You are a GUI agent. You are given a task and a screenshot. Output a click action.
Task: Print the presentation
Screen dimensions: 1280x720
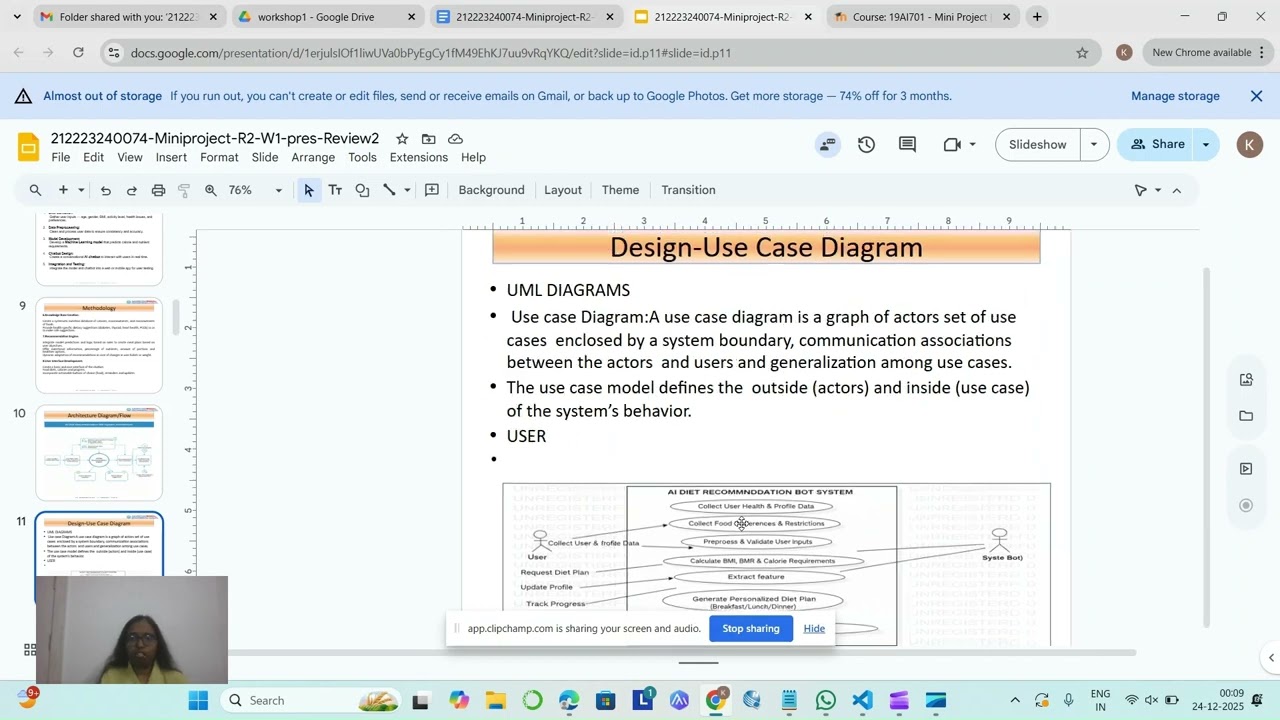tap(158, 190)
